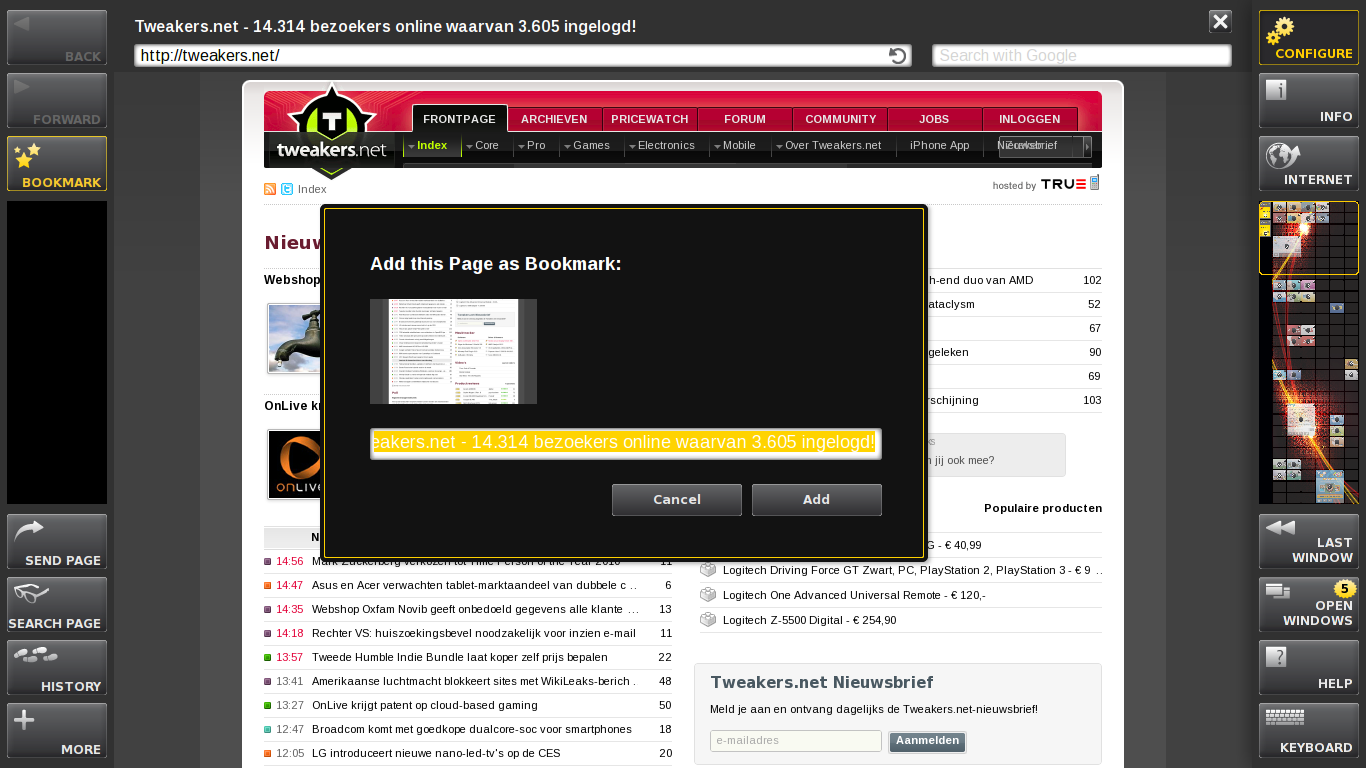This screenshot has height=768, width=1366.
Task: Switch to the Last Window
Action: coord(1309,542)
